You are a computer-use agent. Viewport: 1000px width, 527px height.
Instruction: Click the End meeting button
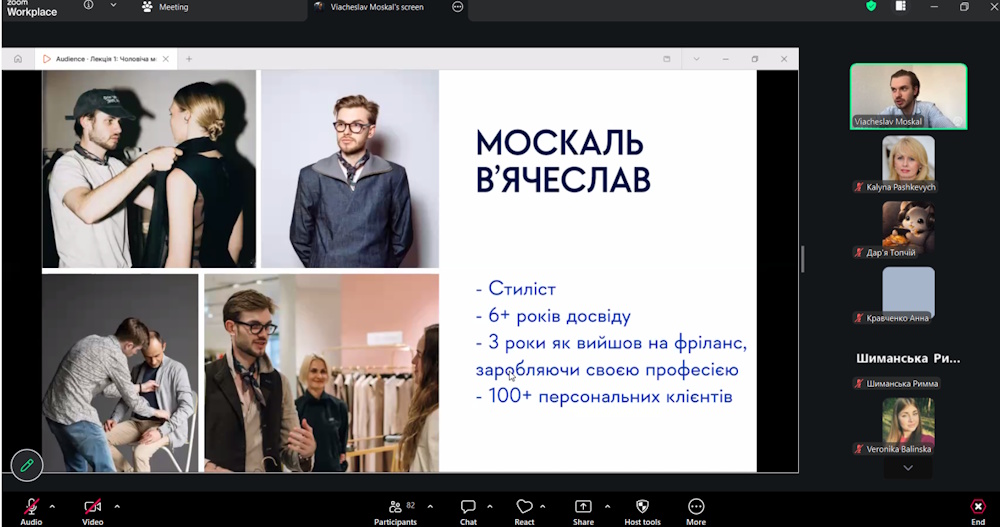[x=978, y=507]
